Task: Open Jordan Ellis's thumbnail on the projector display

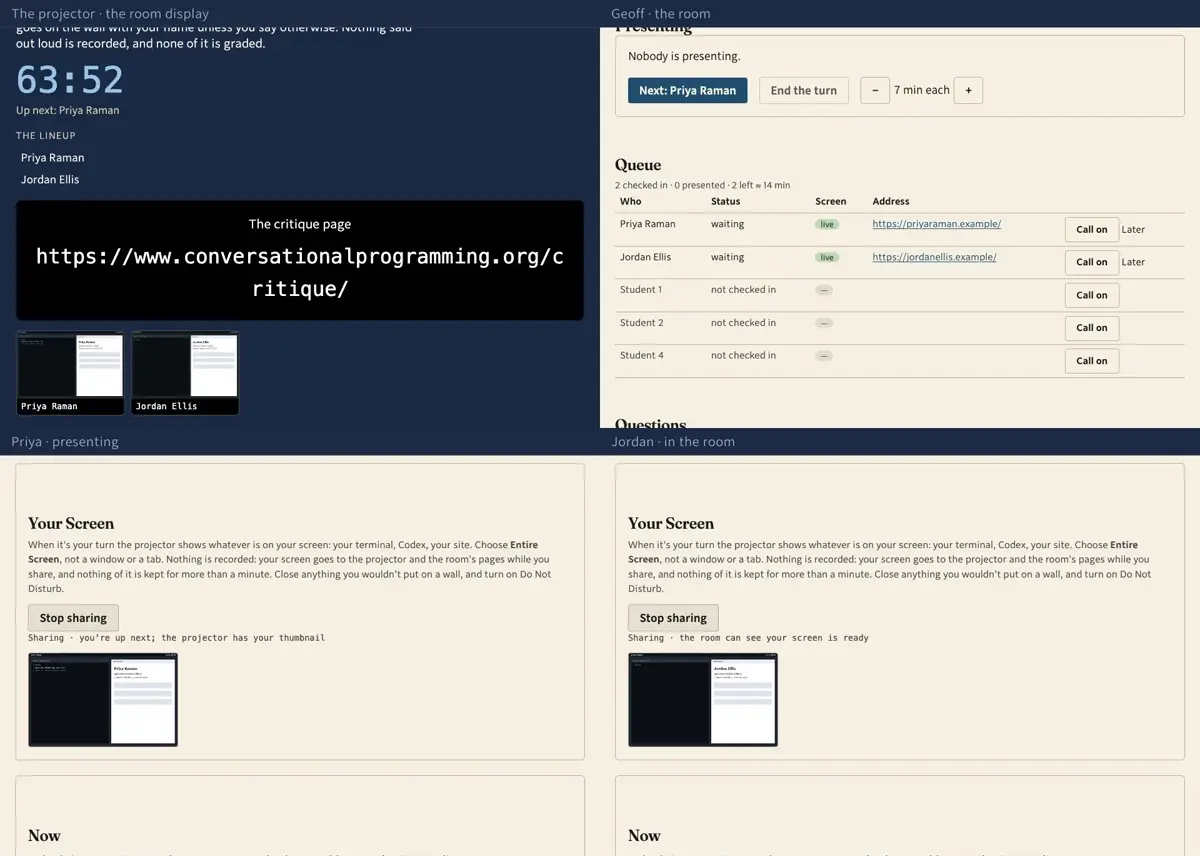Action: (185, 373)
